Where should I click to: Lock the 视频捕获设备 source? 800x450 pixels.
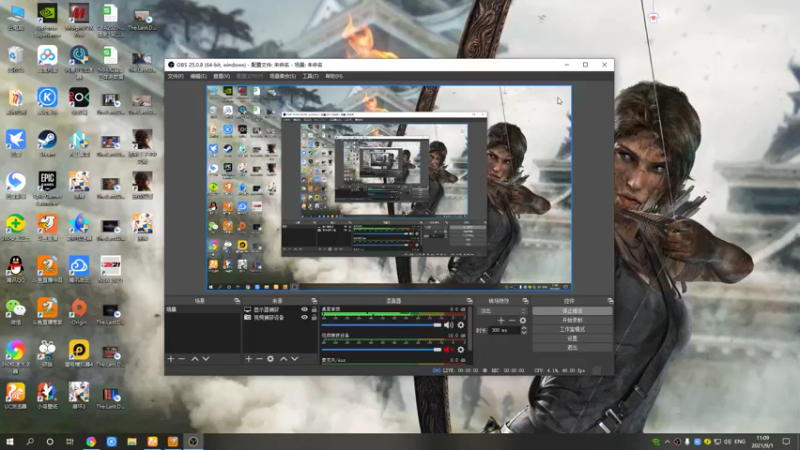coord(314,317)
